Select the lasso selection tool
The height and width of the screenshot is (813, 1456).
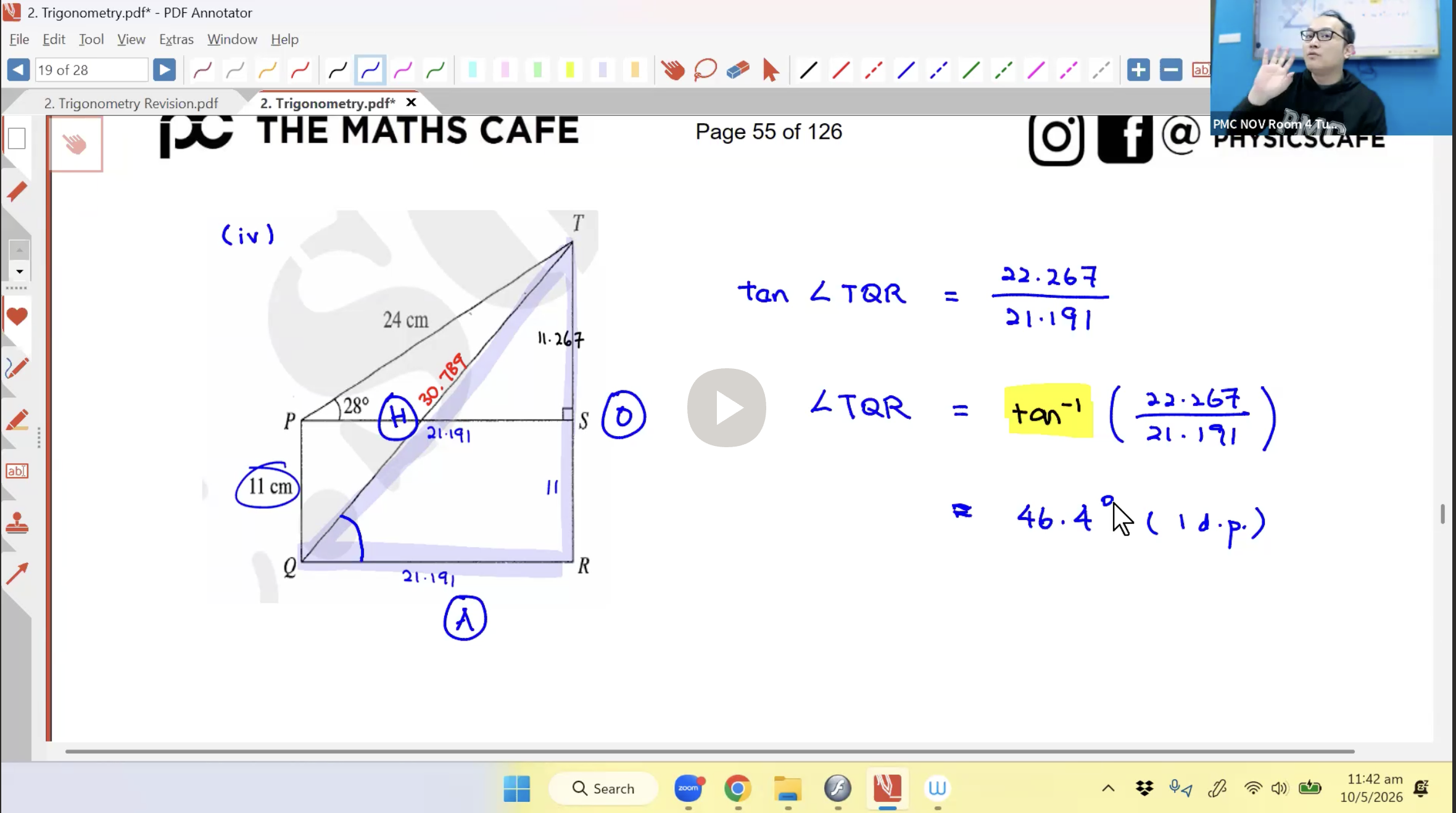(x=705, y=70)
